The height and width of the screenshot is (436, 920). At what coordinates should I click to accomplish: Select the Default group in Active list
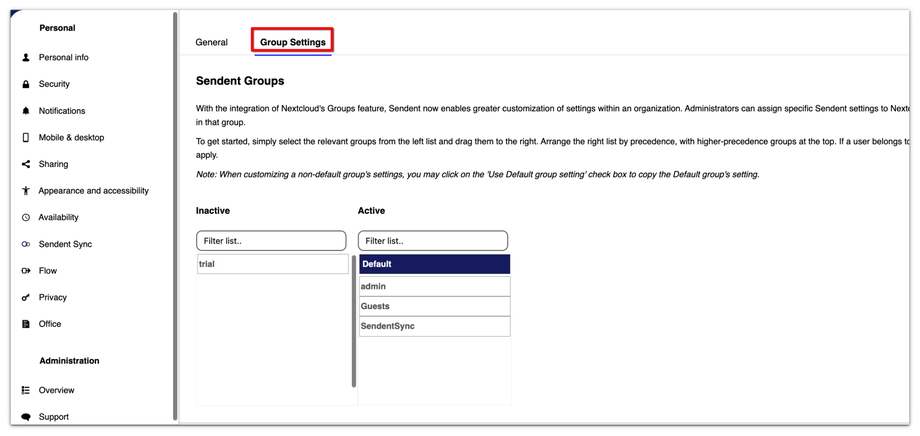[434, 265]
